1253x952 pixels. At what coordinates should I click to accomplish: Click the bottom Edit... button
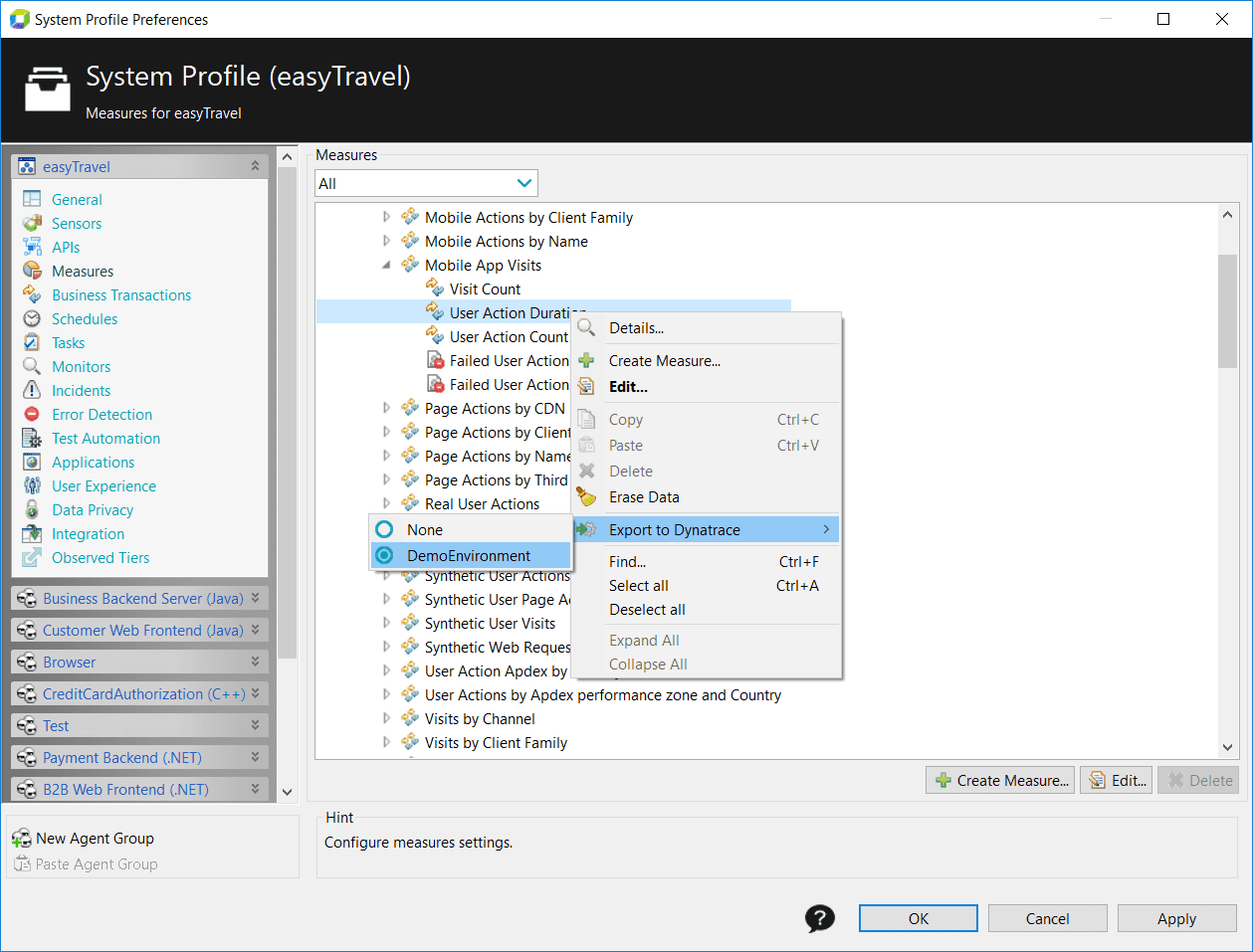coord(1117,780)
